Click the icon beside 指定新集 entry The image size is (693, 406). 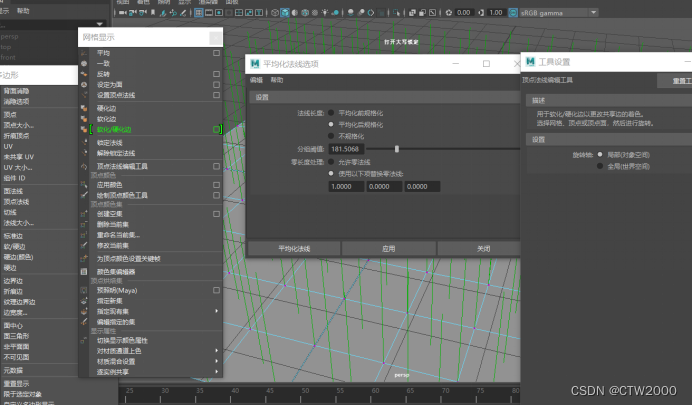[84, 301]
